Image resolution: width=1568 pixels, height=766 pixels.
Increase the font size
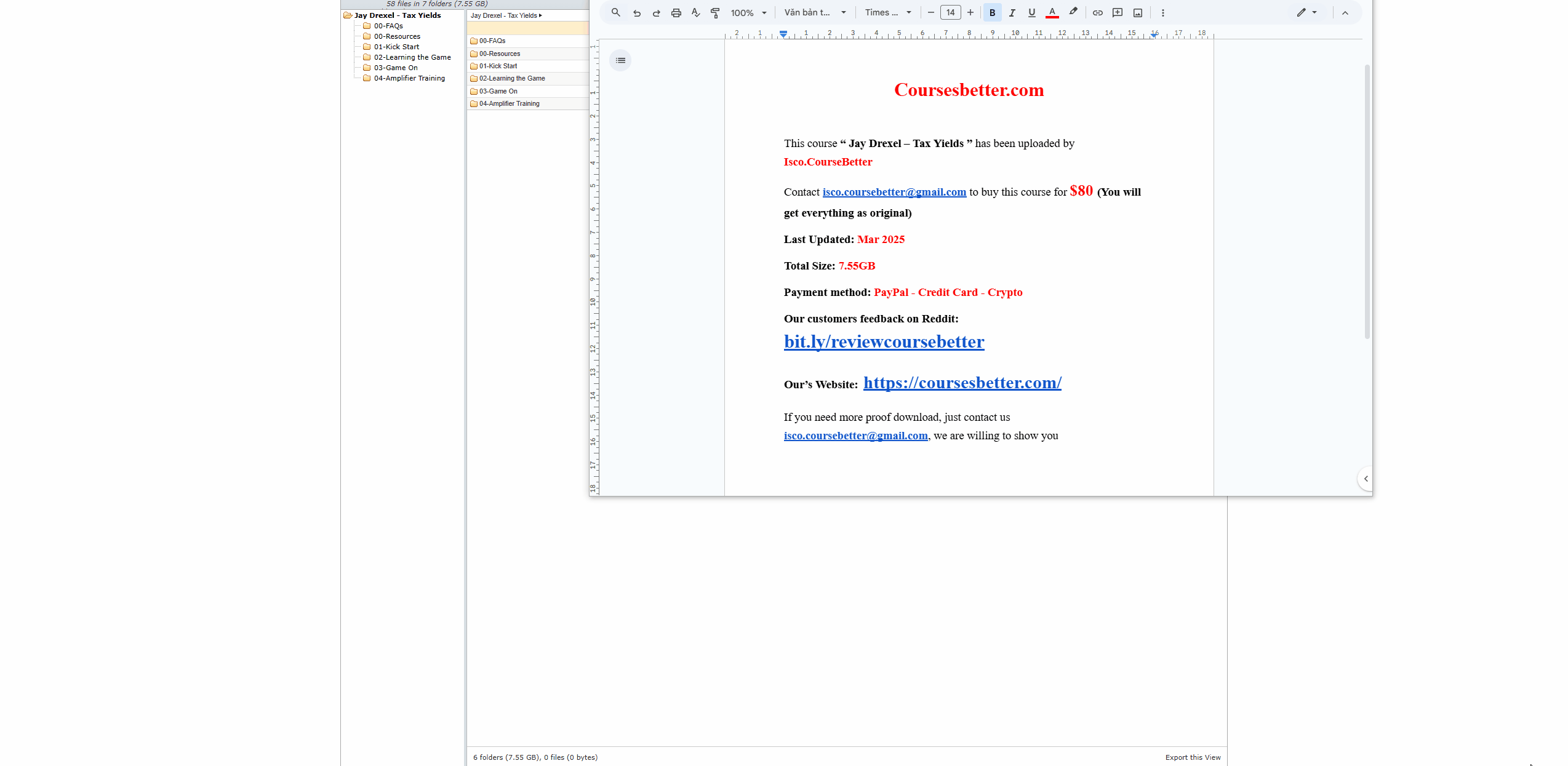pyautogui.click(x=970, y=12)
